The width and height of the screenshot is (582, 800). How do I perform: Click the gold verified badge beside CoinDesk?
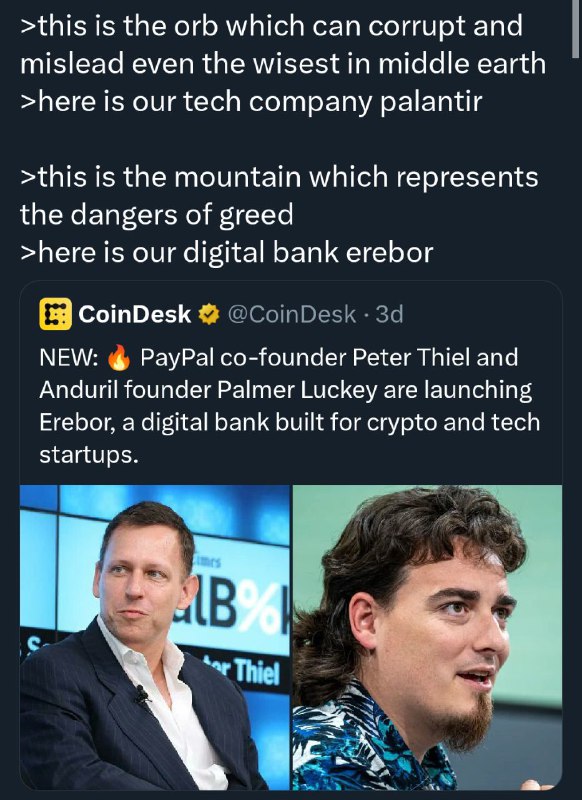pyautogui.click(x=209, y=315)
